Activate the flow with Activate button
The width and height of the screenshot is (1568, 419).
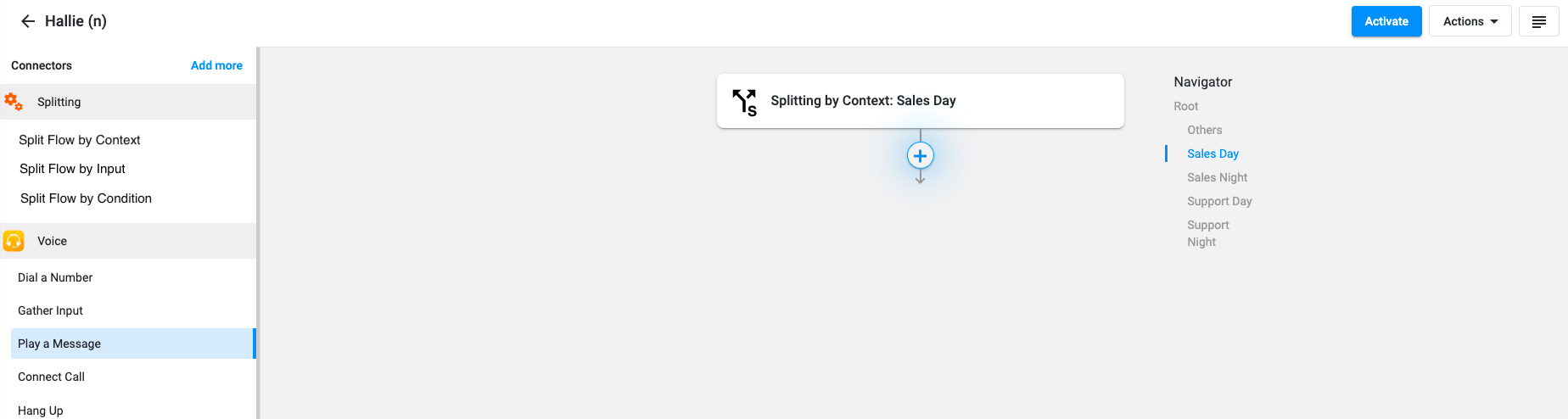tap(1386, 21)
